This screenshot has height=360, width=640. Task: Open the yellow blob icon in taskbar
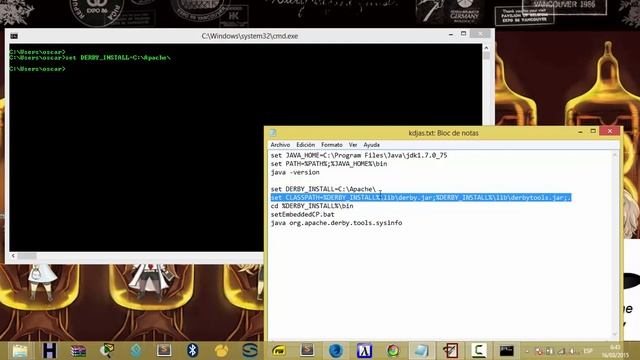click(x=221, y=351)
